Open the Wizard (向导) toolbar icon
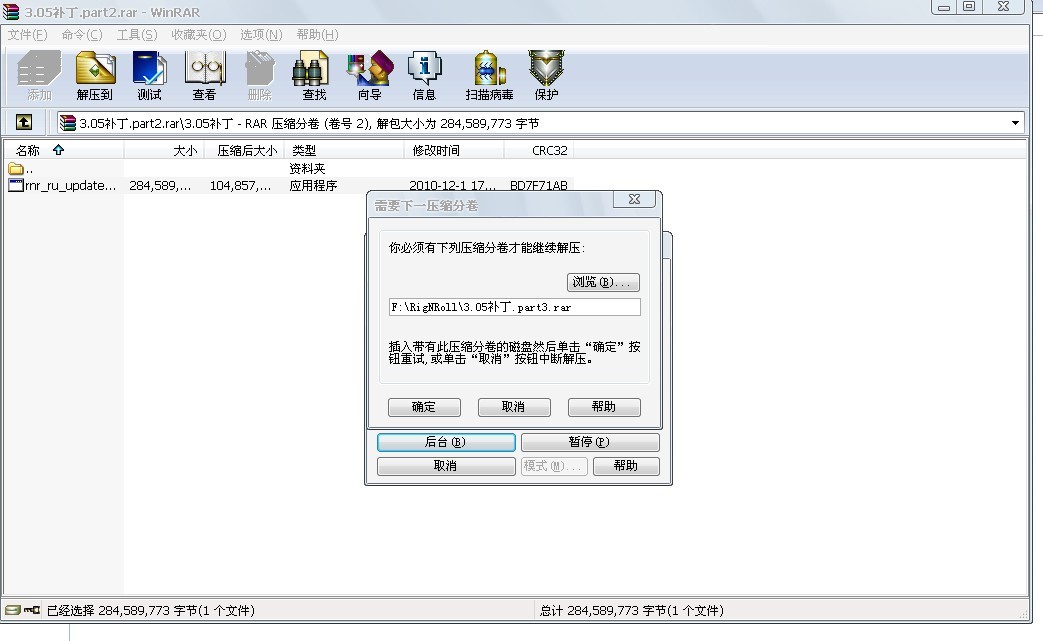The width and height of the screenshot is (1043, 641). click(x=370, y=75)
